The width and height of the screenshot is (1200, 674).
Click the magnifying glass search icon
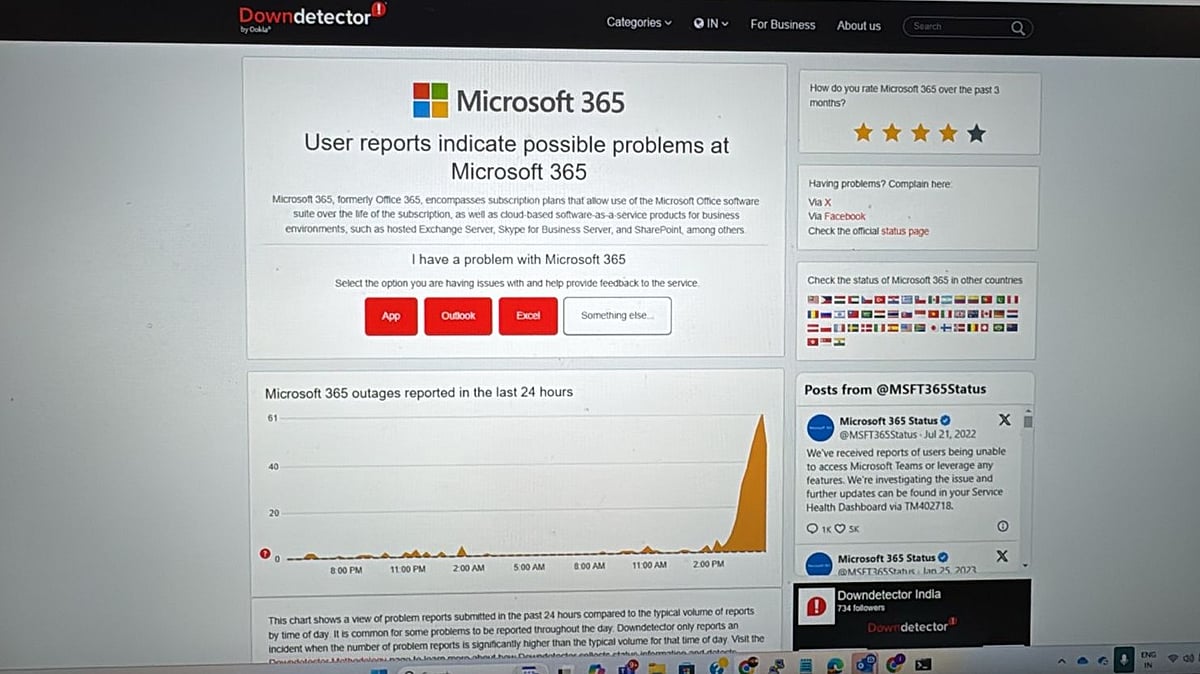[x=1017, y=27]
